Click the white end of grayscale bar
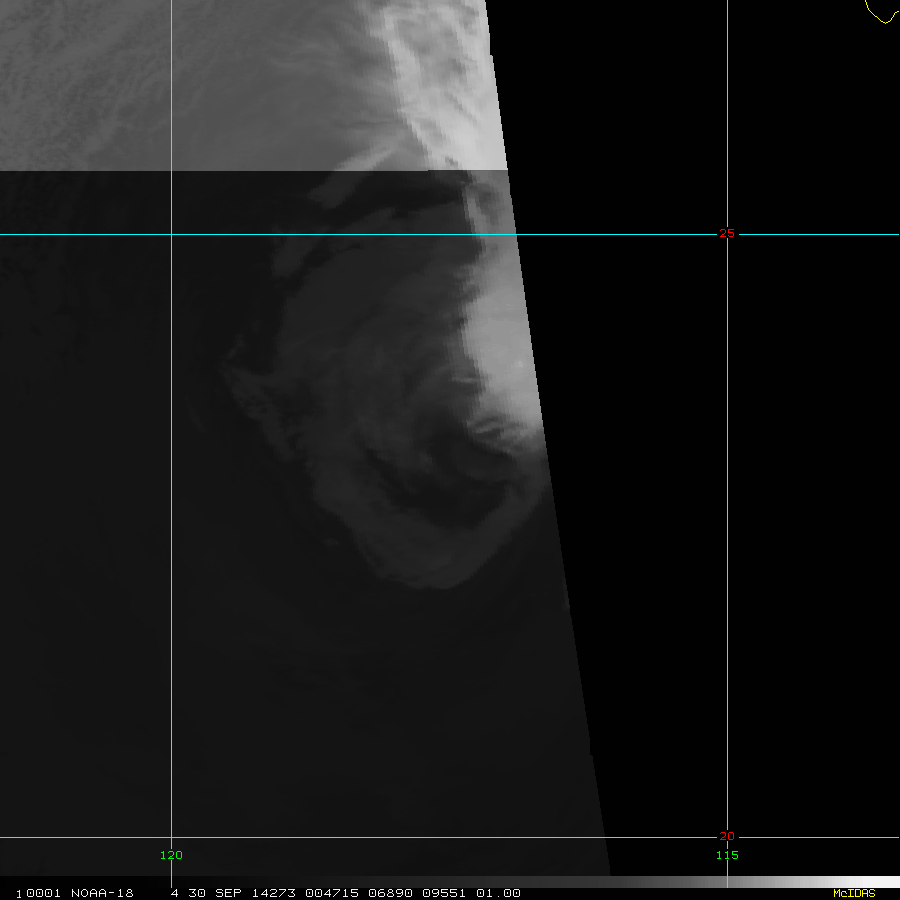This screenshot has width=900, height=900. pos(880,882)
